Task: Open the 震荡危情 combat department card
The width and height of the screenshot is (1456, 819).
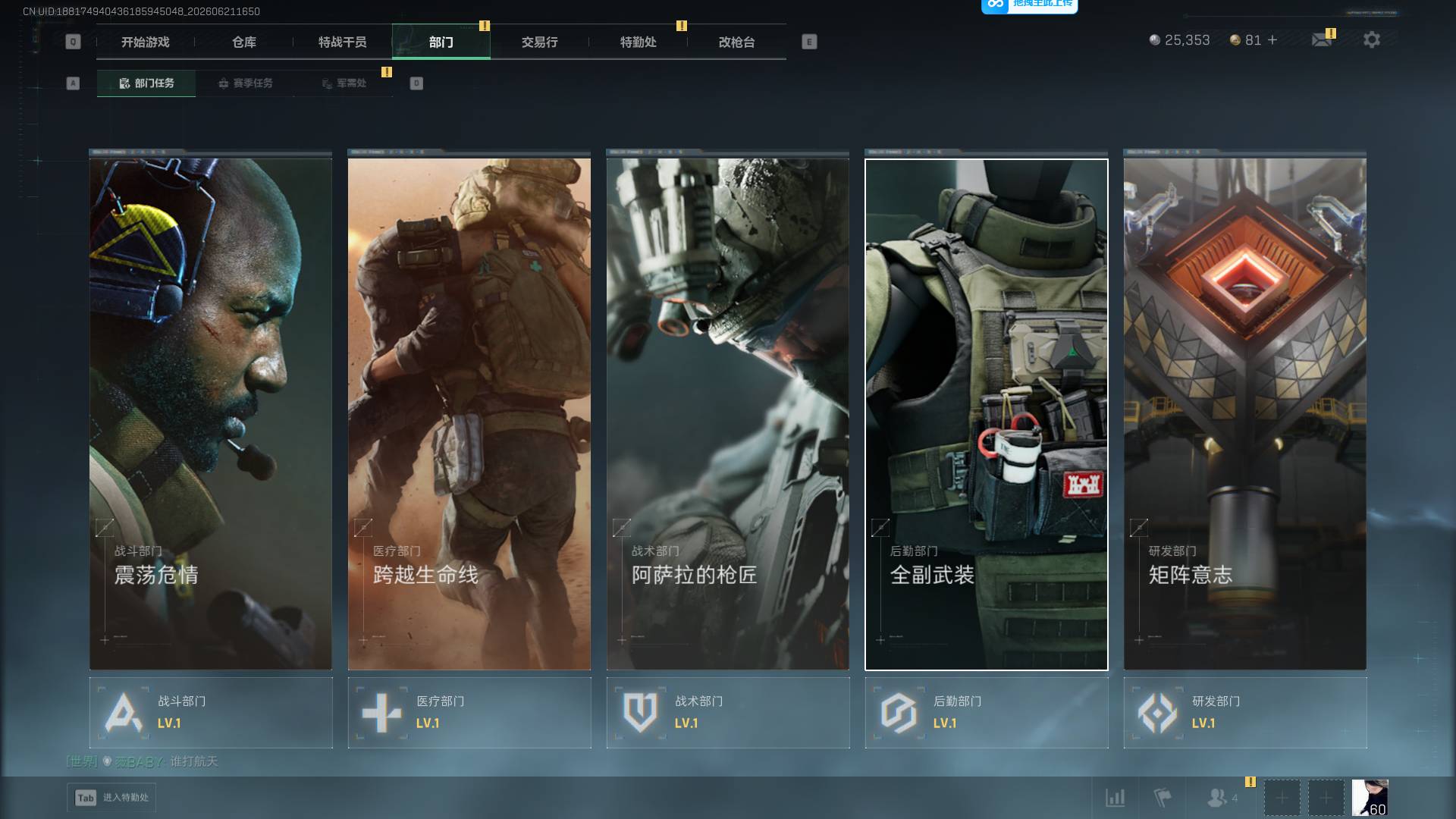Action: [211, 414]
